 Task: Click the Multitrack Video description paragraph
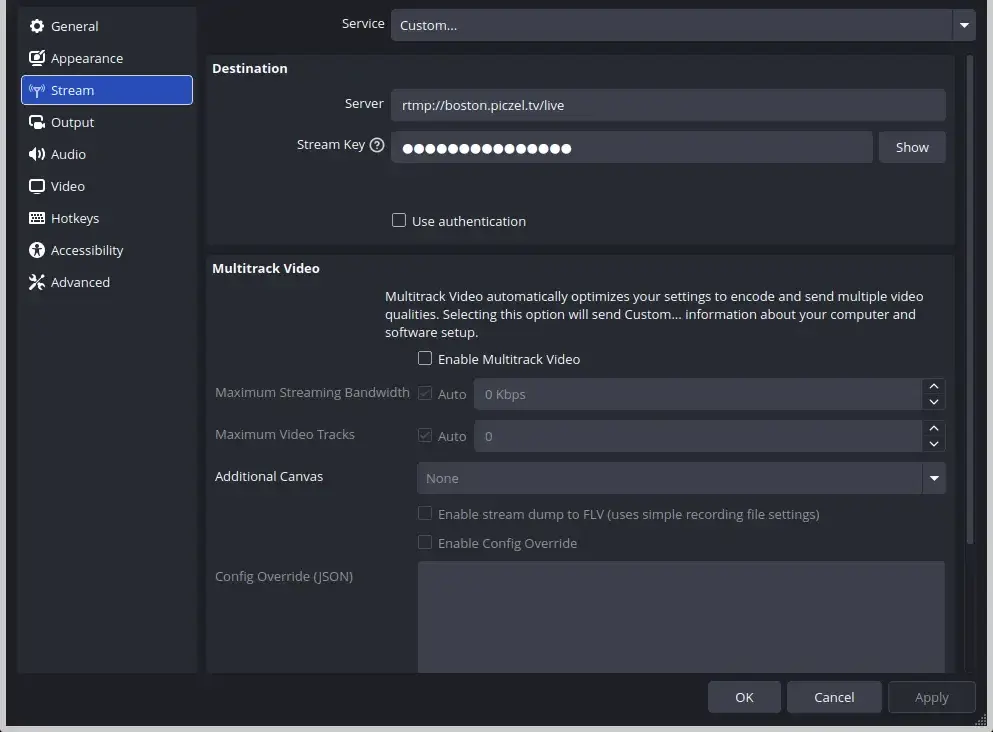coord(654,314)
